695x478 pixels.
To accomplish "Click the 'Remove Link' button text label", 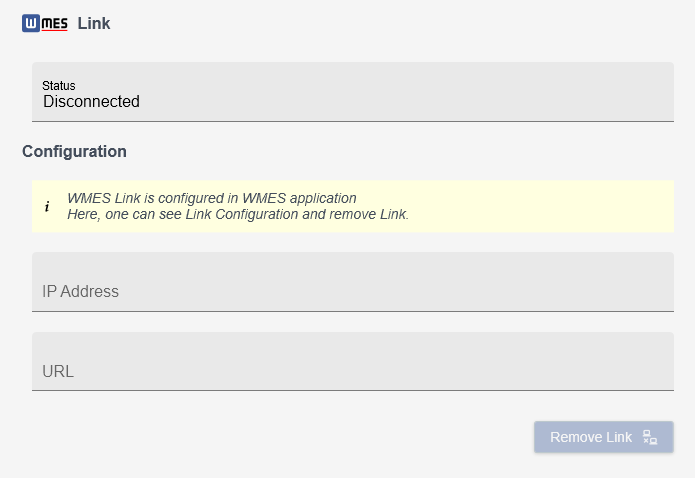I will point(591,437).
